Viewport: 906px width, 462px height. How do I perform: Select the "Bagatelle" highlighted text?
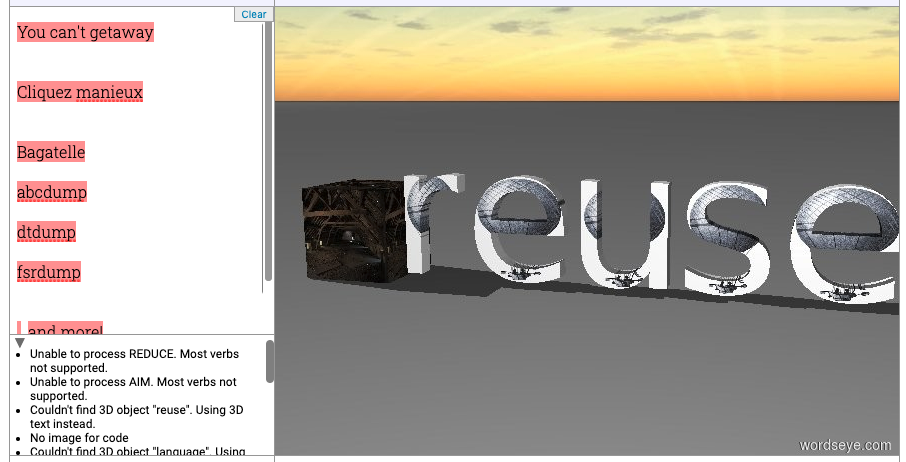click(51, 153)
